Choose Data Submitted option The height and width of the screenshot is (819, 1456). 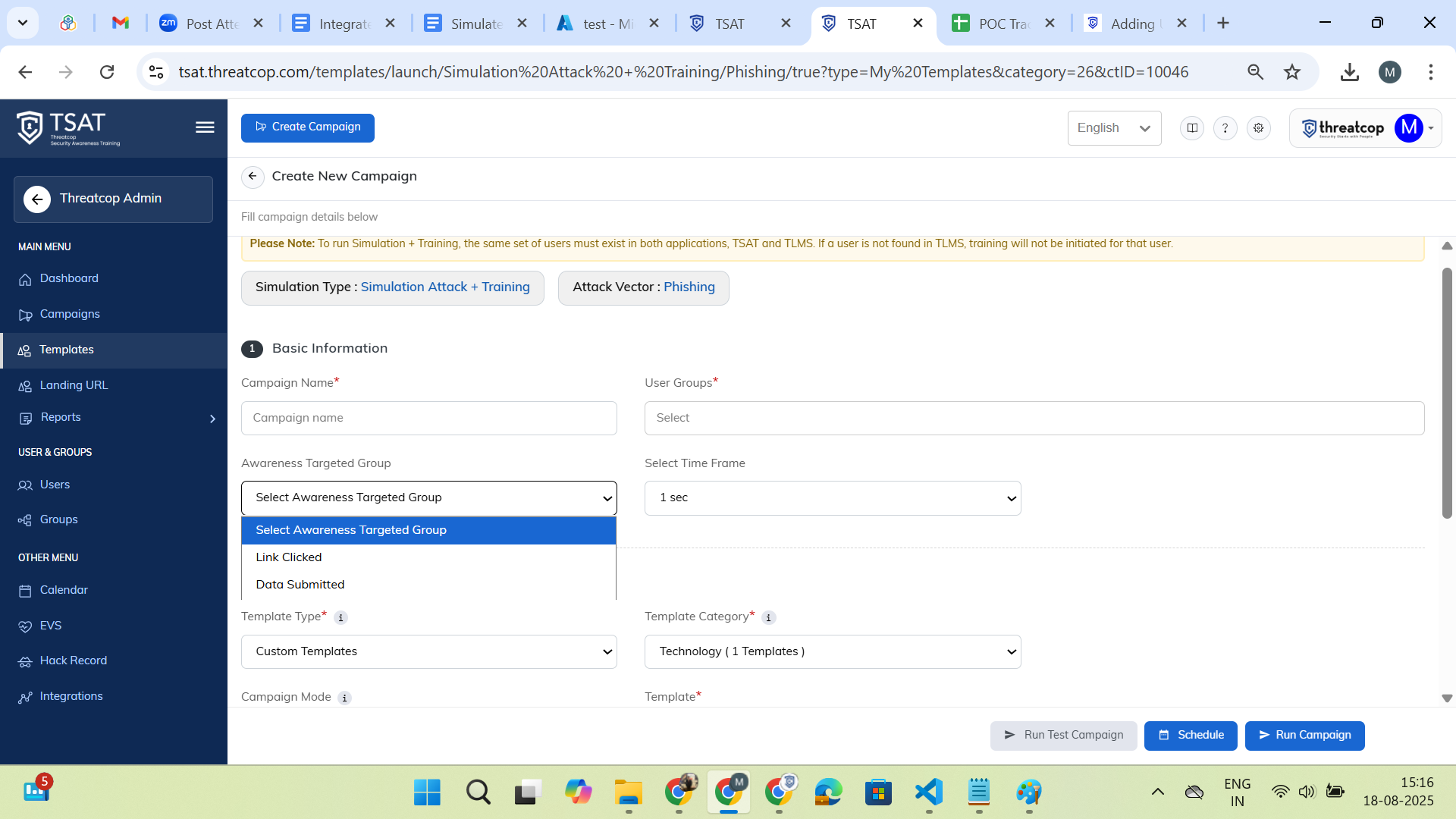point(428,585)
